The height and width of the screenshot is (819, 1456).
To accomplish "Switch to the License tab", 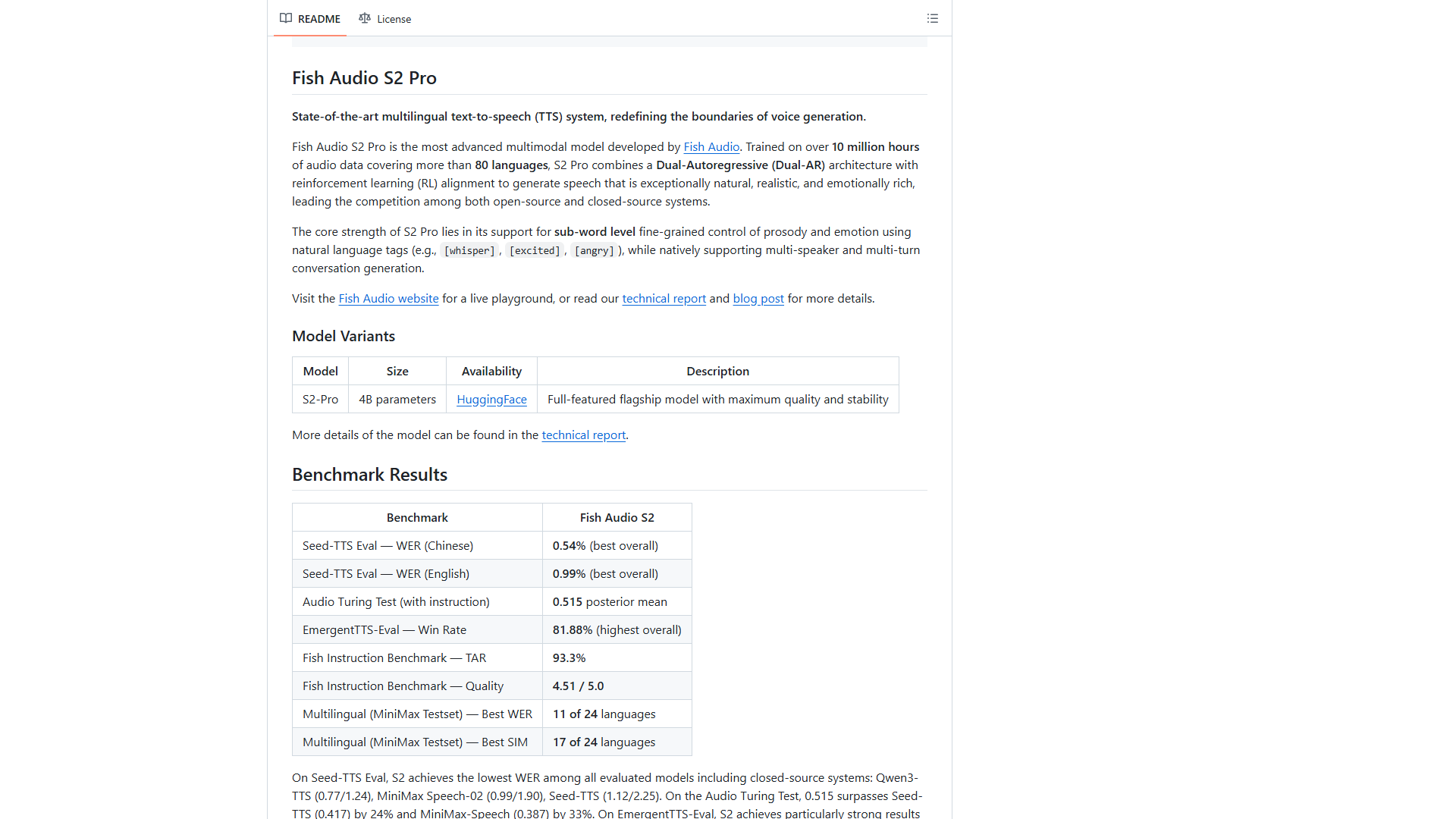I will [x=385, y=18].
